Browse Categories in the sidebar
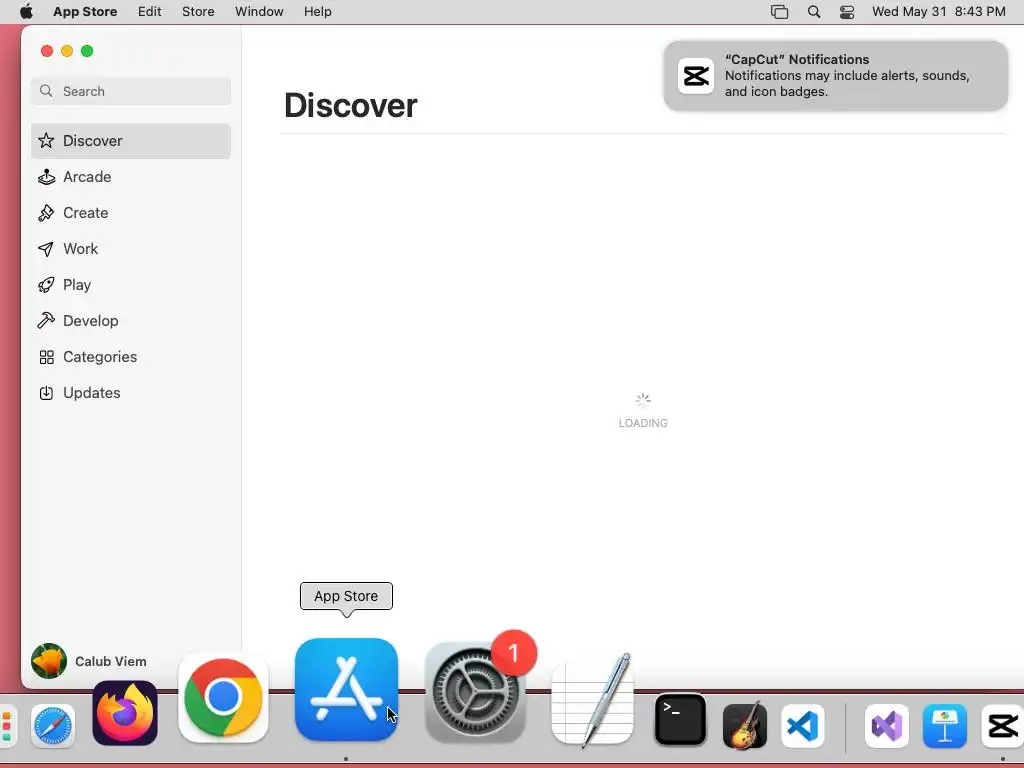This screenshot has height=768, width=1024. point(131,357)
